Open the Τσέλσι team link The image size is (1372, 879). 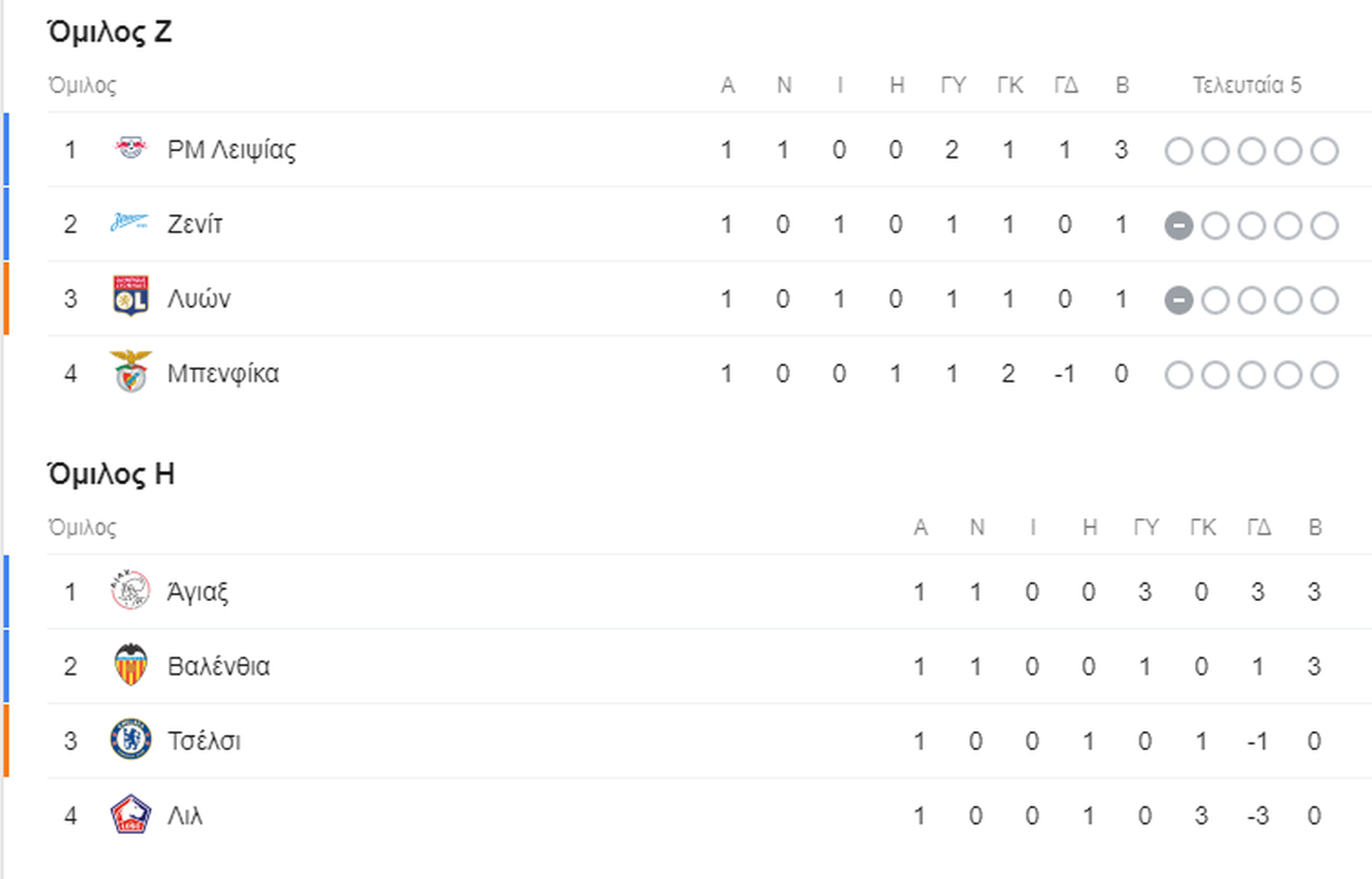tap(204, 741)
